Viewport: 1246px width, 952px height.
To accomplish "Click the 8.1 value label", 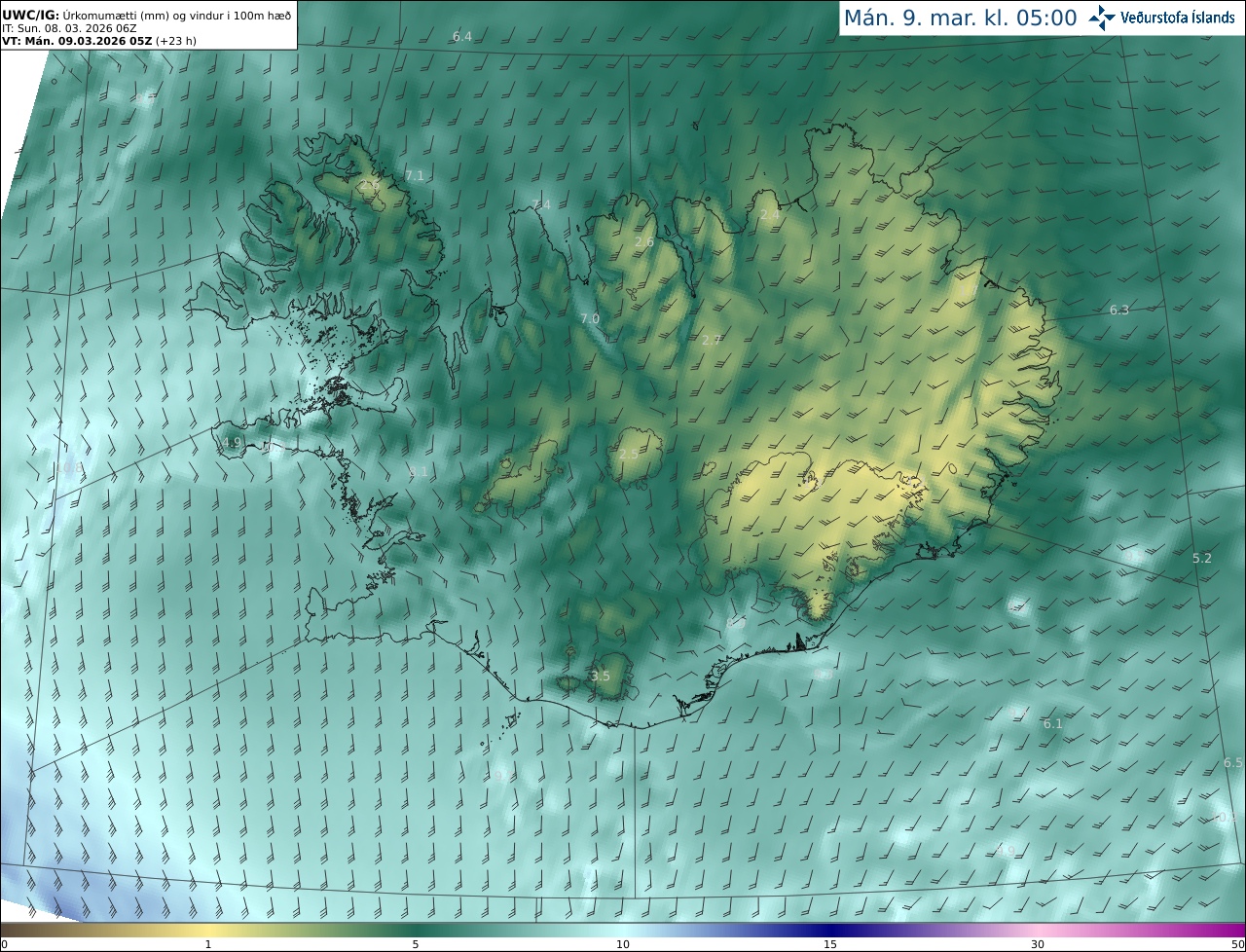I will (419, 471).
